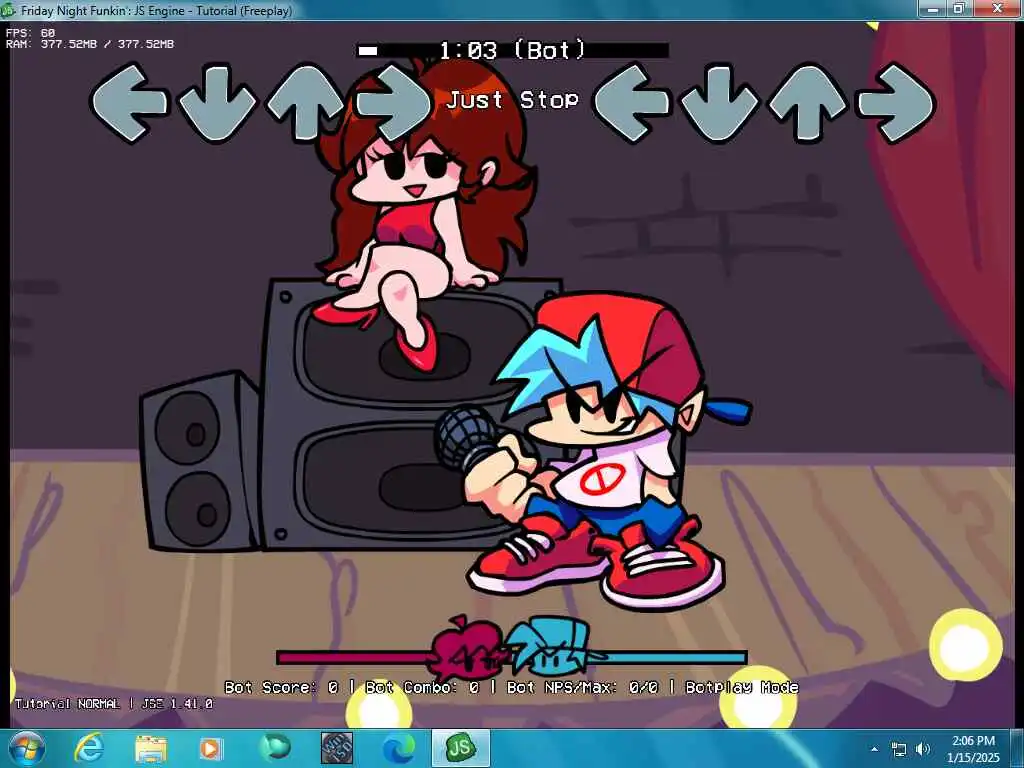Click the 'Just Stop' botplay text

click(513, 100)
